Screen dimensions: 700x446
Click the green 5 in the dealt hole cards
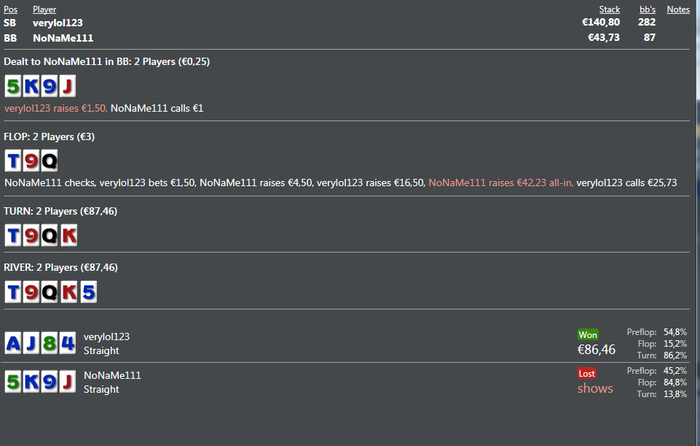pos(13,85)
